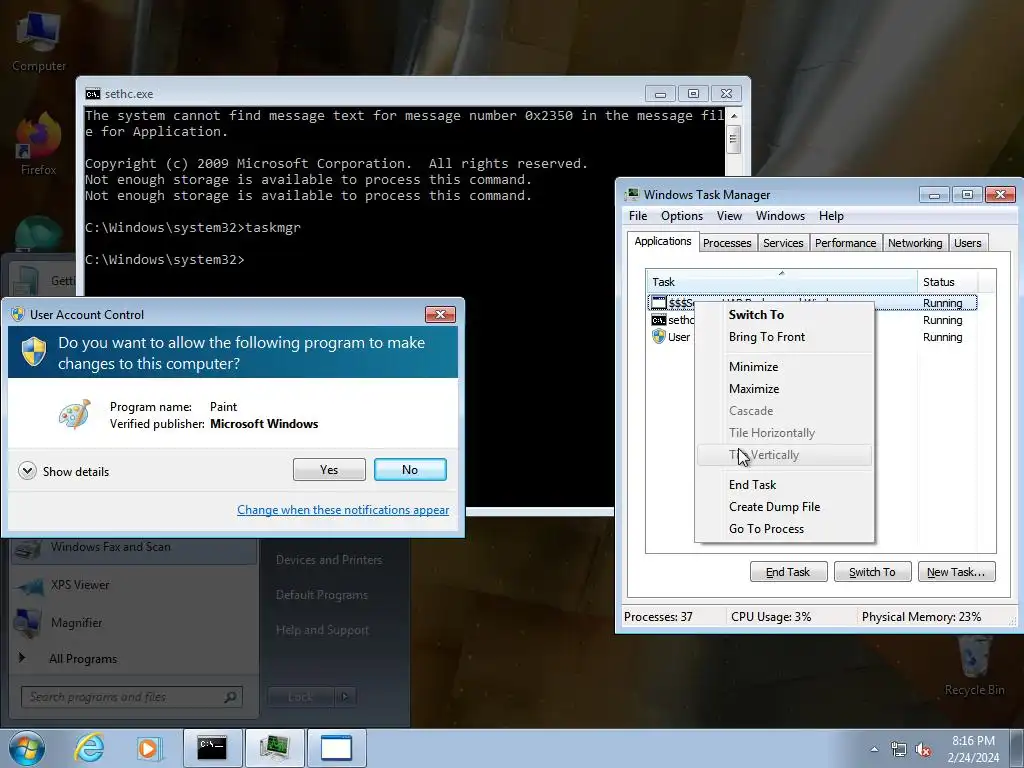Screen dimensions: 1024x768
Task: Open the File menu in Task Manager
Action: [x=638, y=216]
